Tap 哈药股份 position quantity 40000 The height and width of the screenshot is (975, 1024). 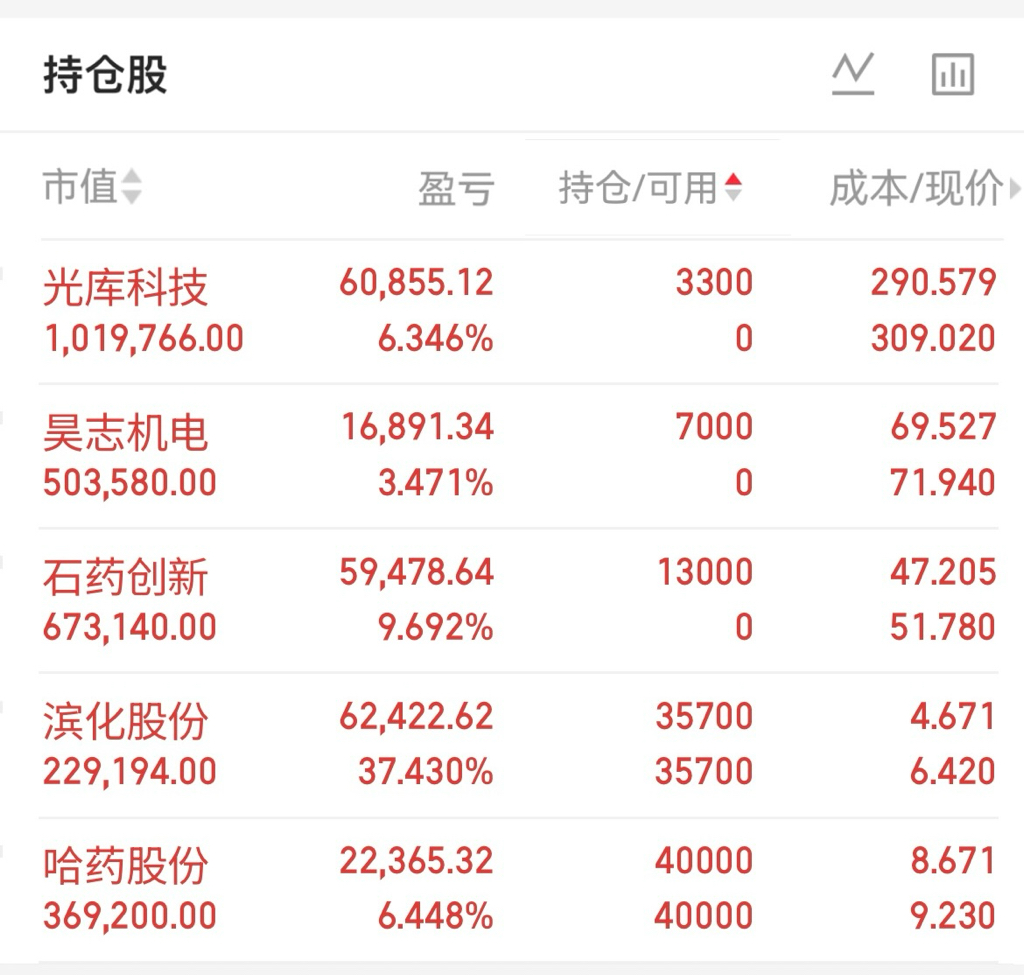pos(704,860)
